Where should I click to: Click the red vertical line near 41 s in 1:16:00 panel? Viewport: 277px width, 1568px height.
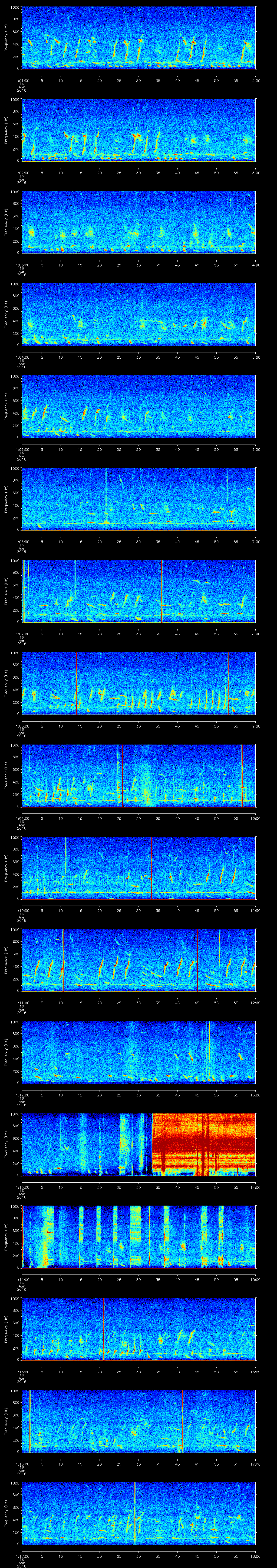pyautogui.click(x=183, y=1422)
